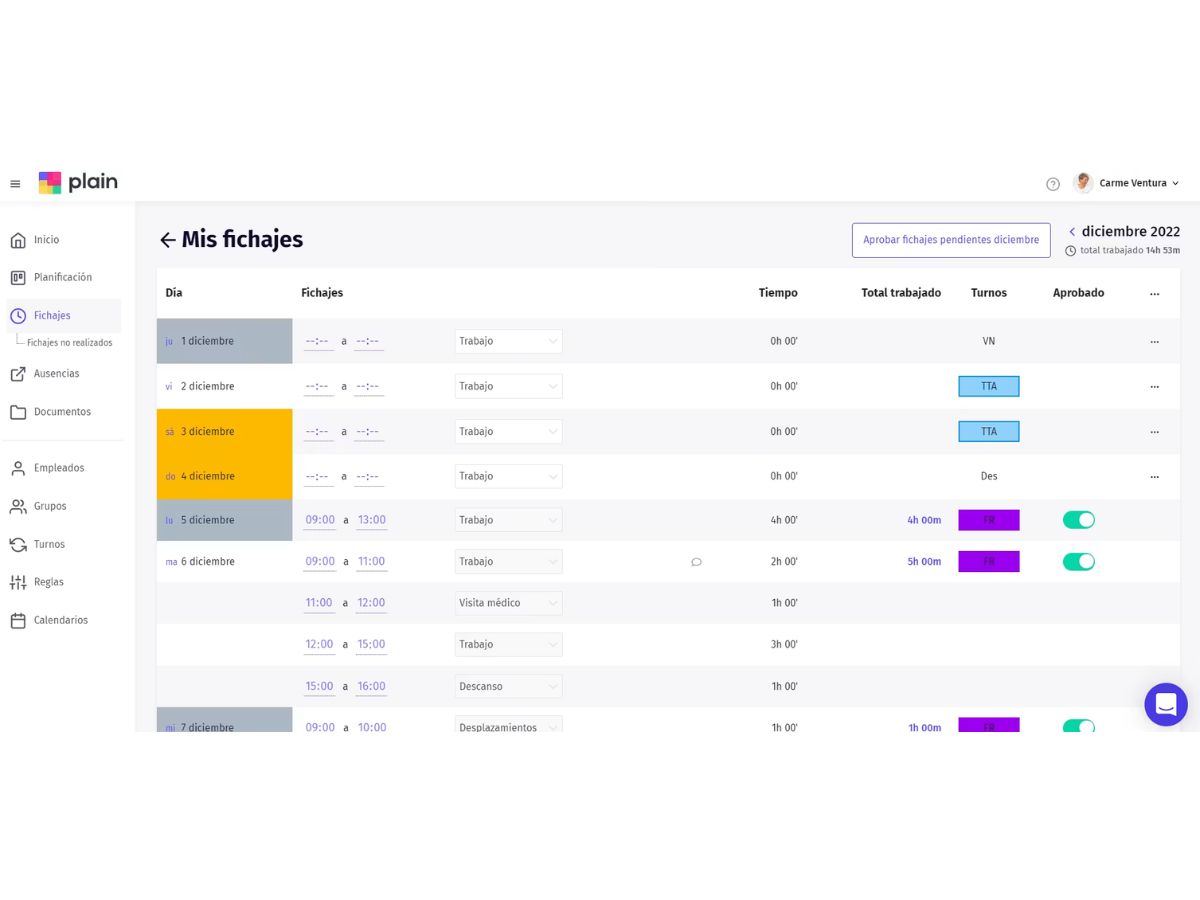
Task: Go to previous month with chevron
Action: coord(1072,232)
